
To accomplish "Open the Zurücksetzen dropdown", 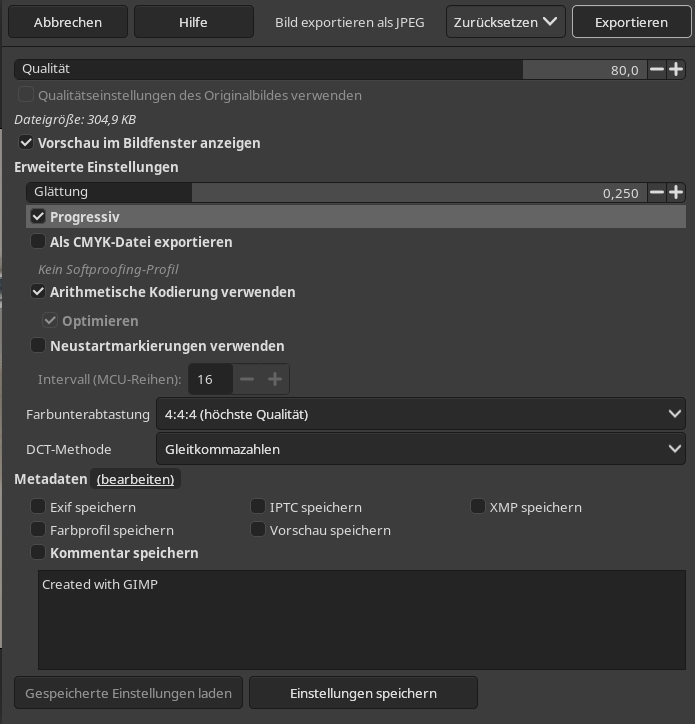I will 506,22.
